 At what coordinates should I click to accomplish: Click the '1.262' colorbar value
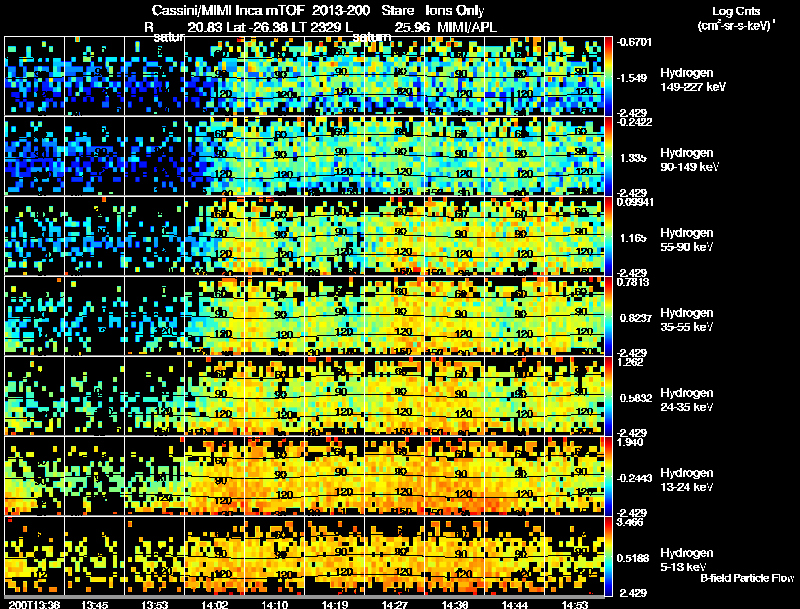630,362
